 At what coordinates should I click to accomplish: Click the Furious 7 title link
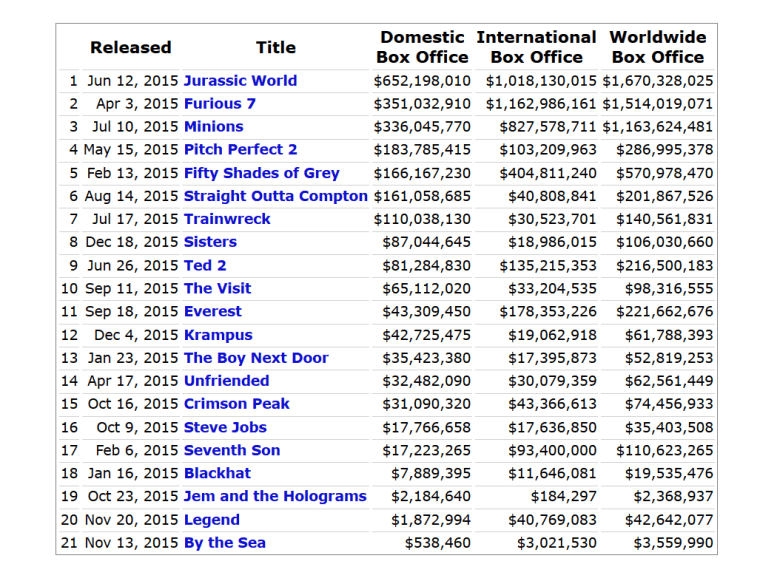click(x=219, y=104)
